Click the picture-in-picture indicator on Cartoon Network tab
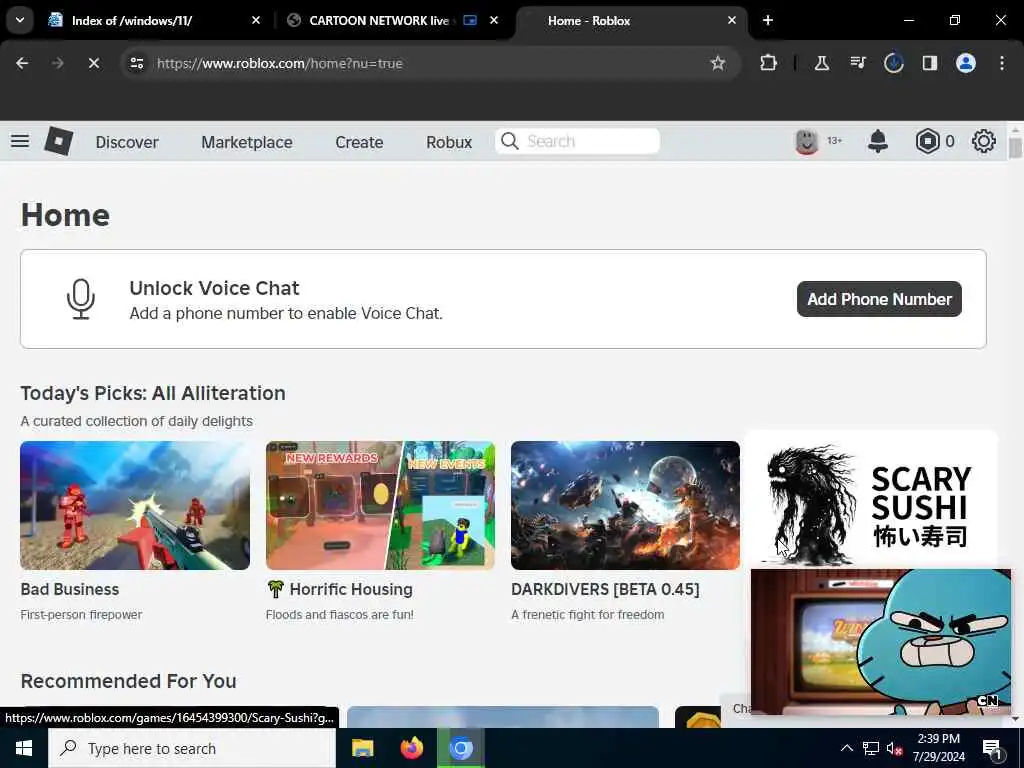Image resolution: width=1024 pixels, height=768 pixels. point(470,20)
